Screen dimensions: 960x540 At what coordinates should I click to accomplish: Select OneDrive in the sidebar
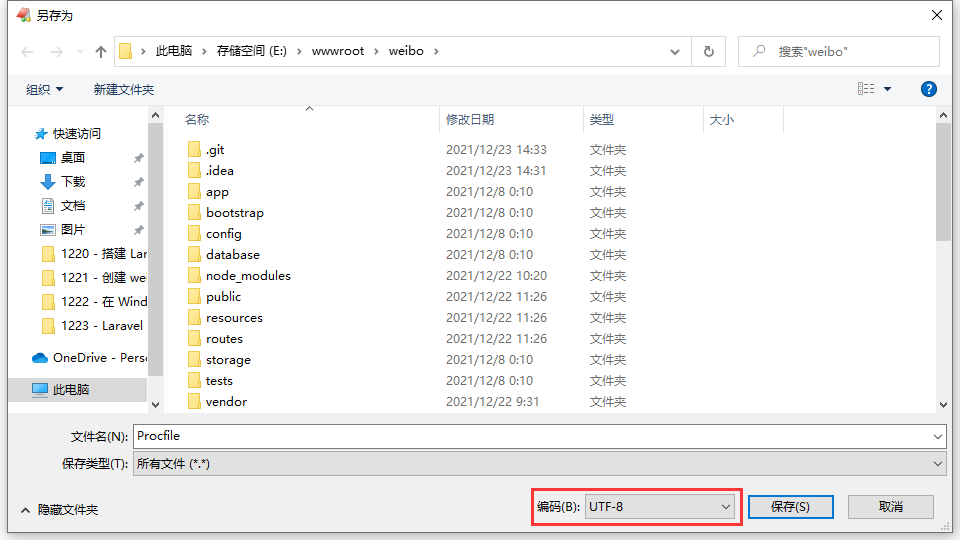point(89,358)
